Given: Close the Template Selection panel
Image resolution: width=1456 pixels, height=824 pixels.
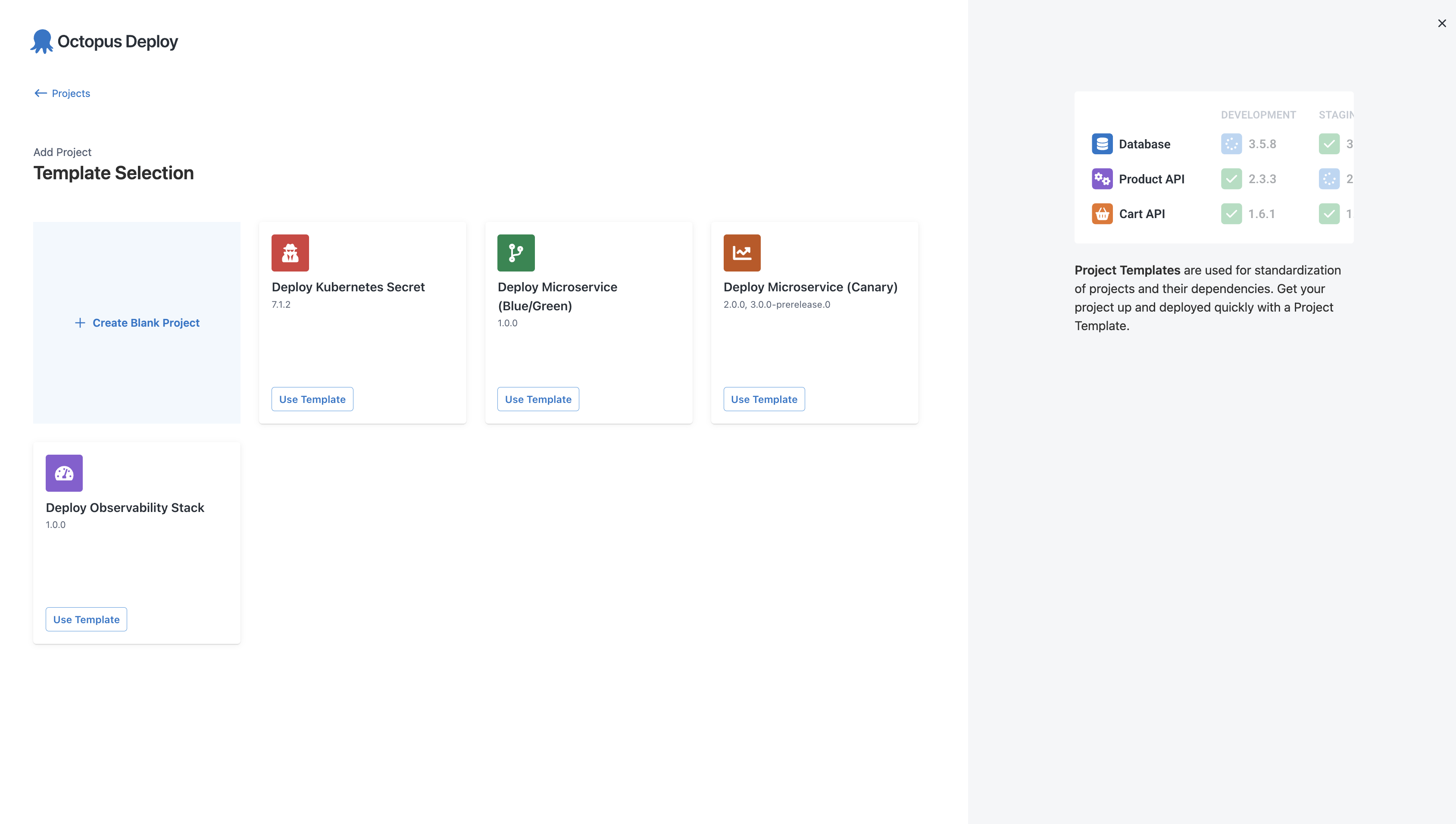Looking at the screenshot, I should tap(1441, 23).
